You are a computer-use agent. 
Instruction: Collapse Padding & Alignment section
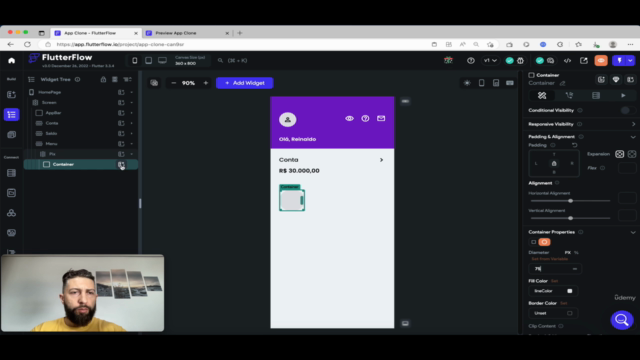[633, 137]
